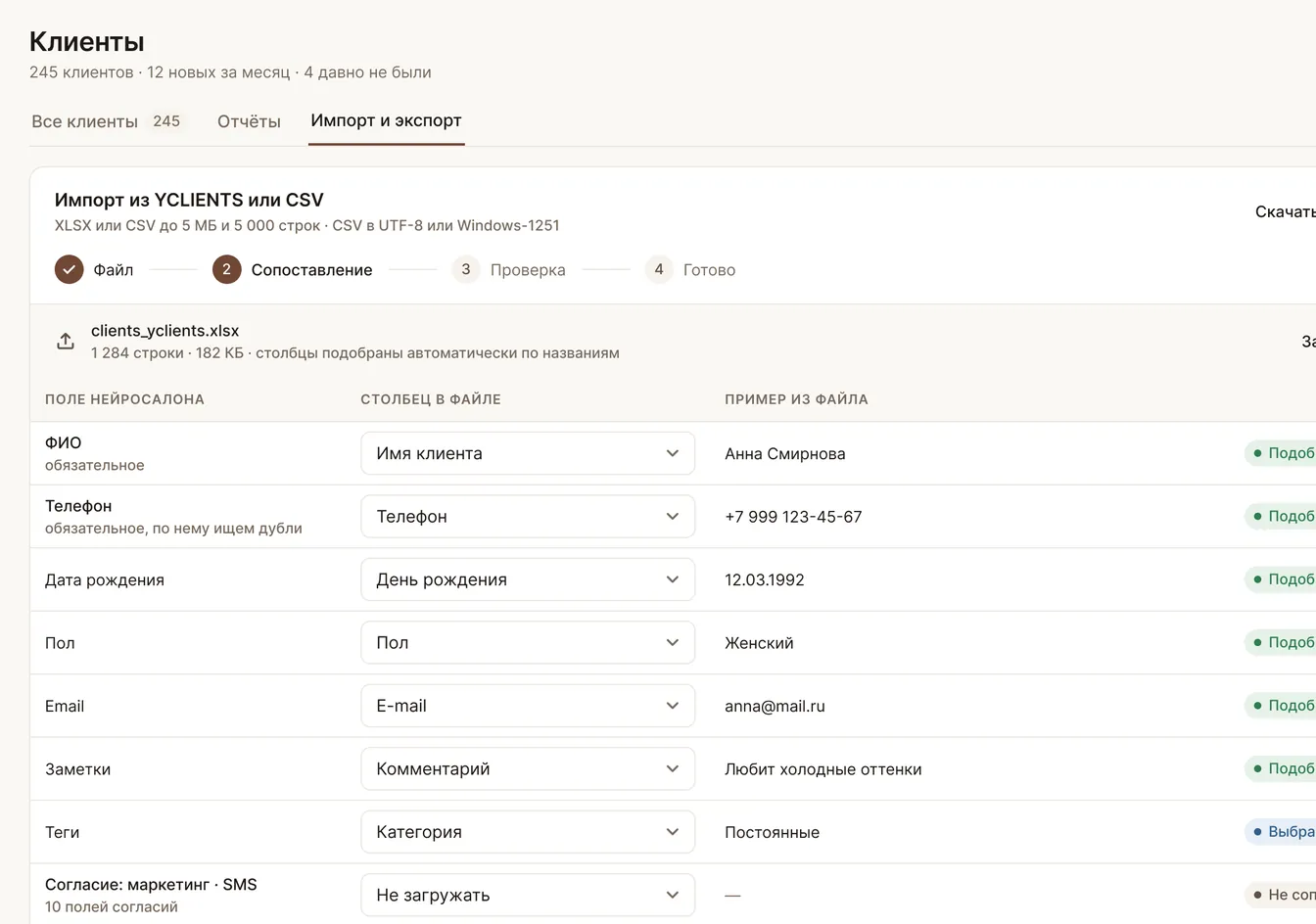
Task: Click the Готово step label
Action: coord(709,270)
